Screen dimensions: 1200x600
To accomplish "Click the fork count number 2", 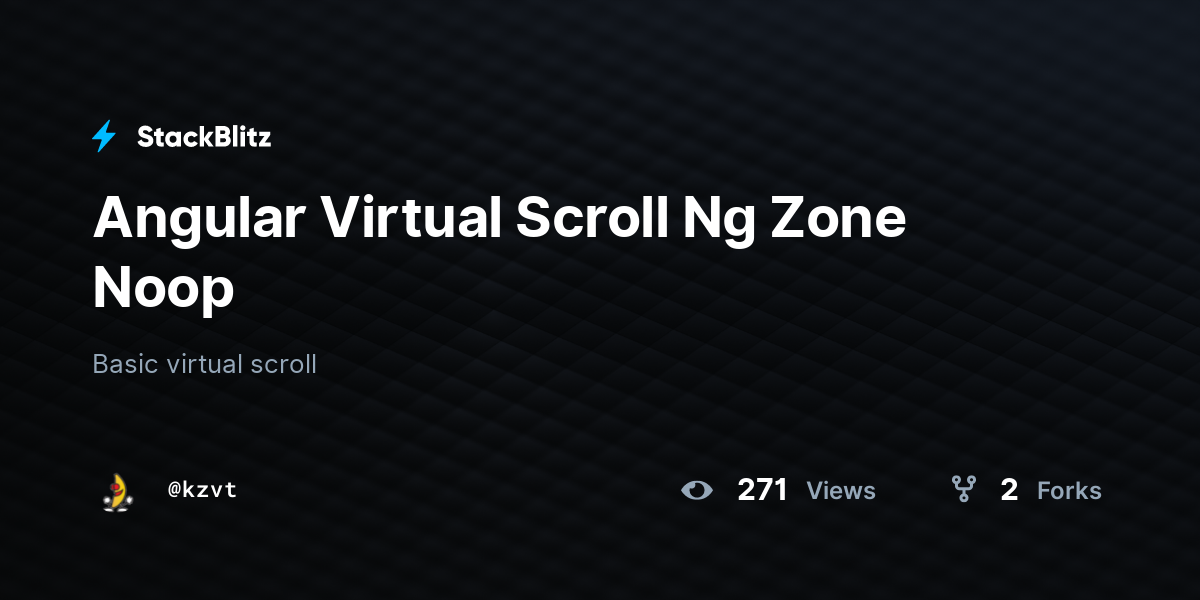I will tap(1009, 490).
